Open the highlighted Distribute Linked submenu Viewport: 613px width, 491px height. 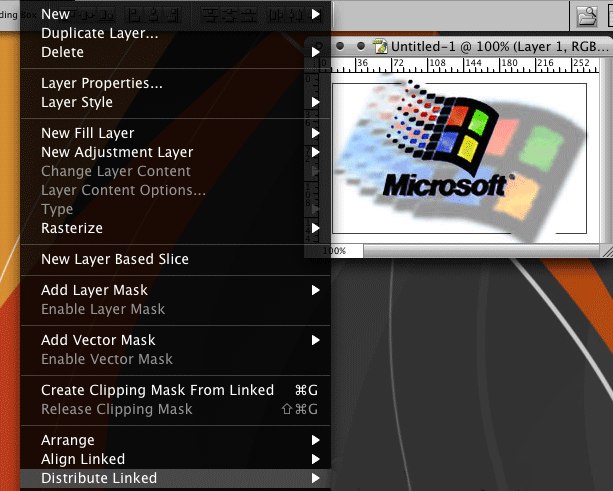[x=175, y=478]
